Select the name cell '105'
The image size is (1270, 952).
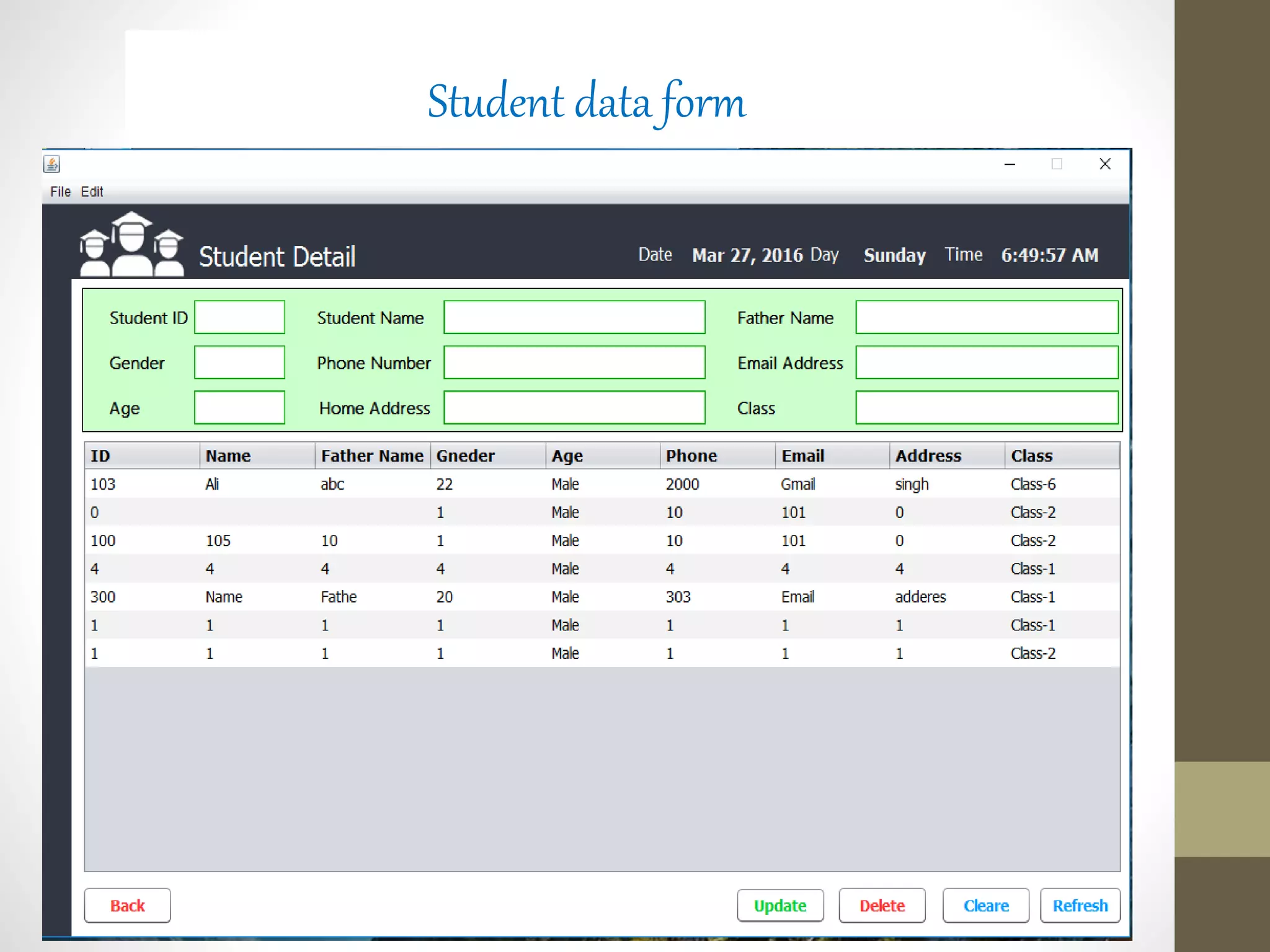point(257,540)
